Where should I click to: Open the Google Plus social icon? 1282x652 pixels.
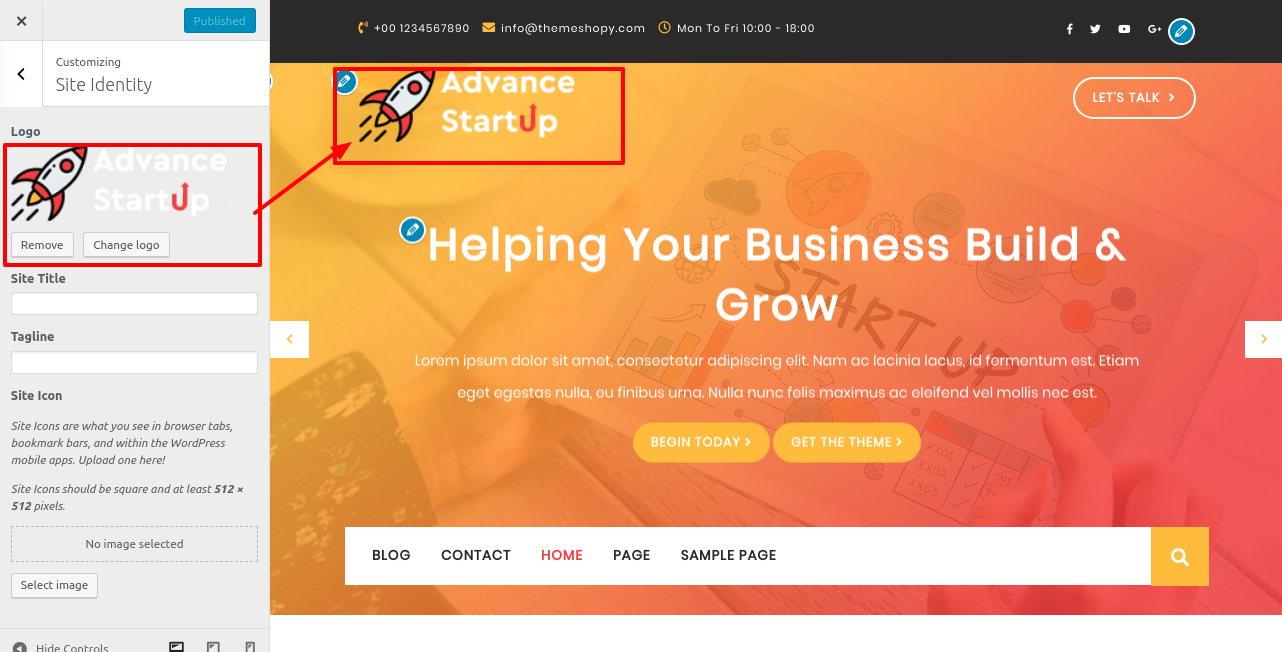(1154, 29)
